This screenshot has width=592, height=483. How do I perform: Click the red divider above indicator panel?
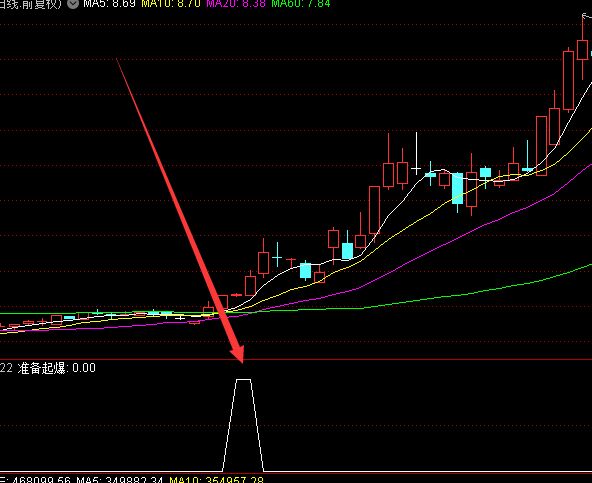tap(296, 359)
